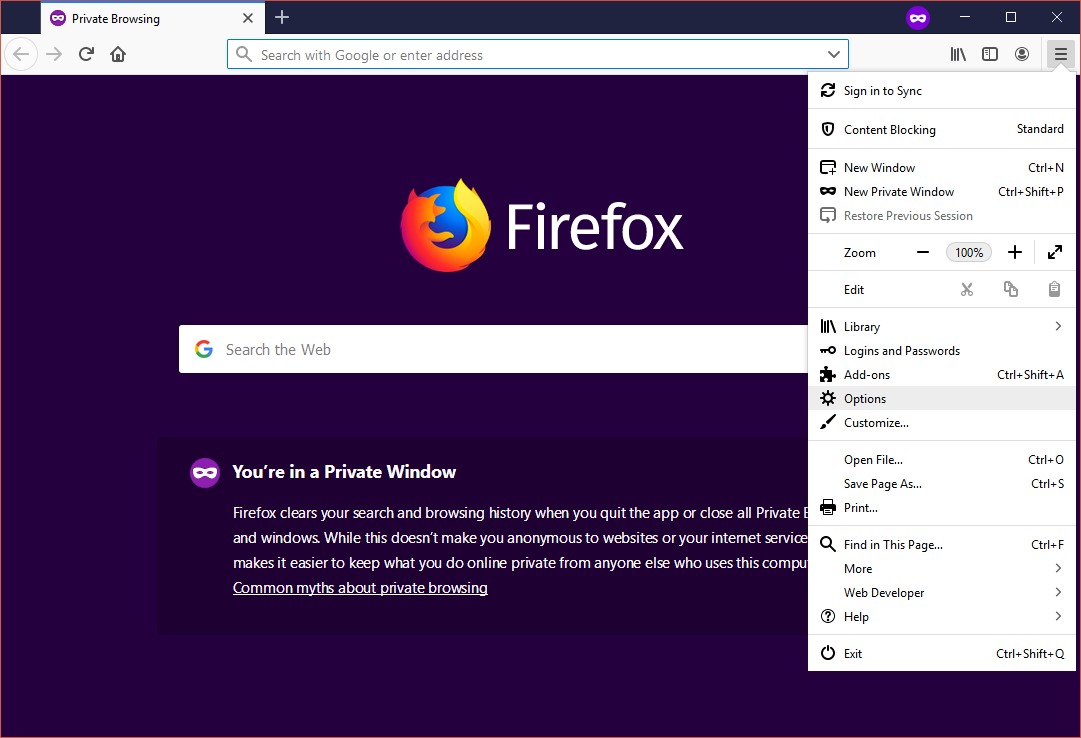
Task: Zoom in with the plus button
Action: click(x=1015, y=252)
